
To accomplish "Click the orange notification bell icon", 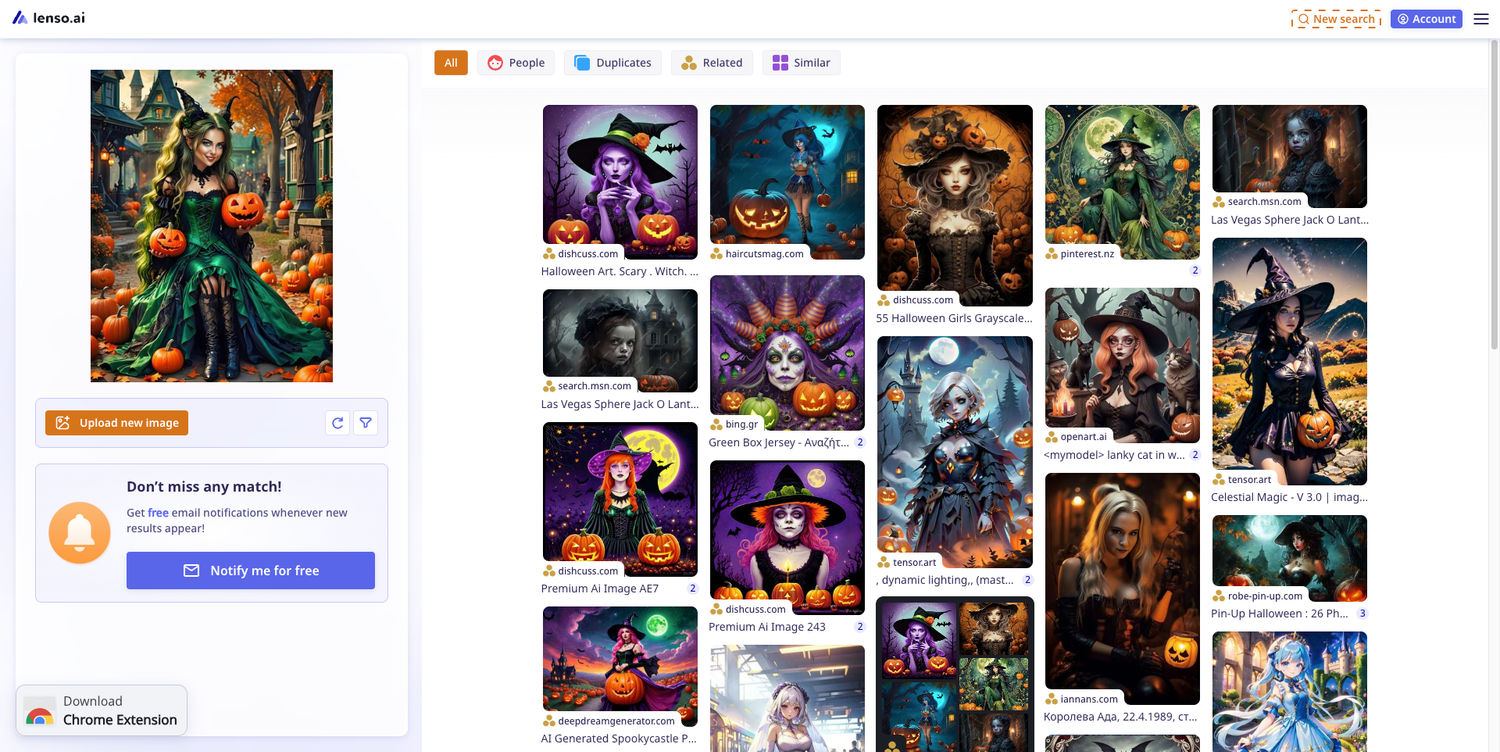I will (79, 533).
